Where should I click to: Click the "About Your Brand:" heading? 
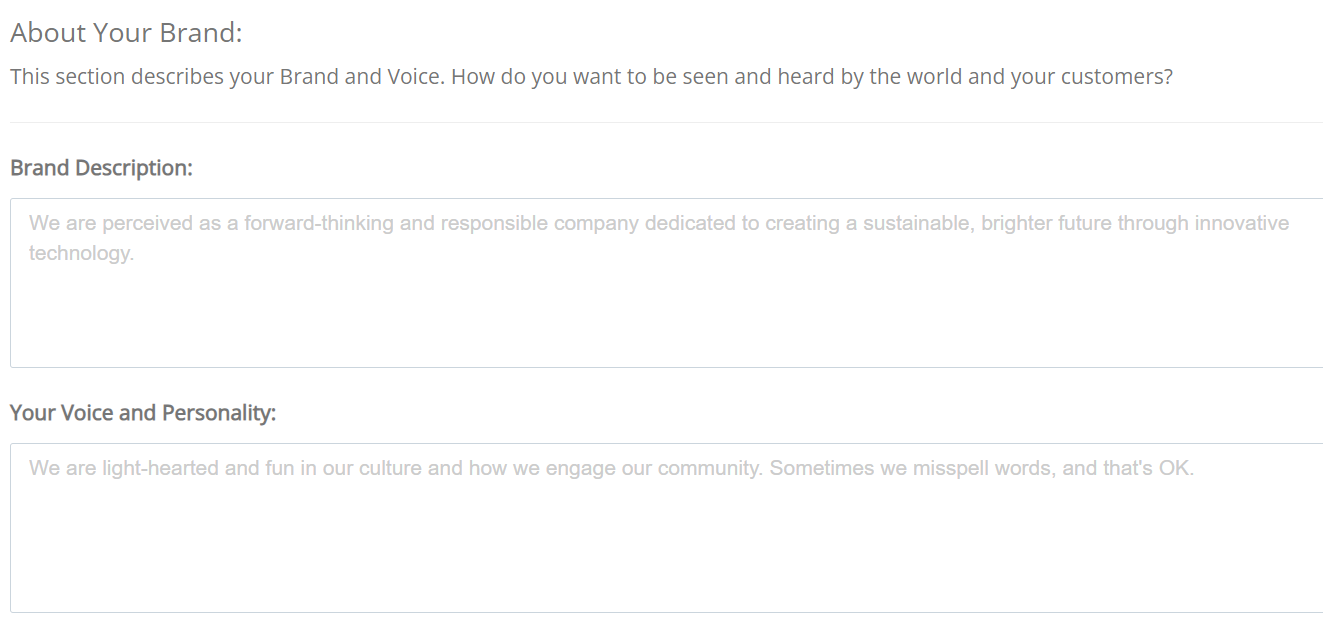coord(126,33)
